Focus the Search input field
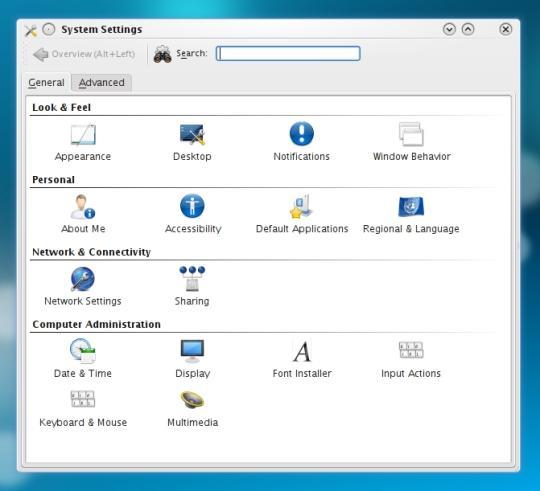Viewport: 540px width, 491px height. coord(288,54)
